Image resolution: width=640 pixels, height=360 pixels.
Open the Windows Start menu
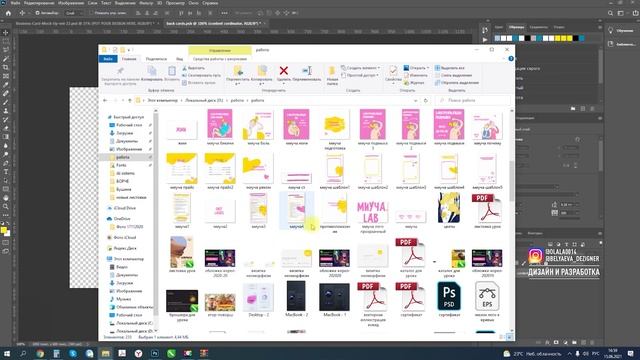point(7,353)
